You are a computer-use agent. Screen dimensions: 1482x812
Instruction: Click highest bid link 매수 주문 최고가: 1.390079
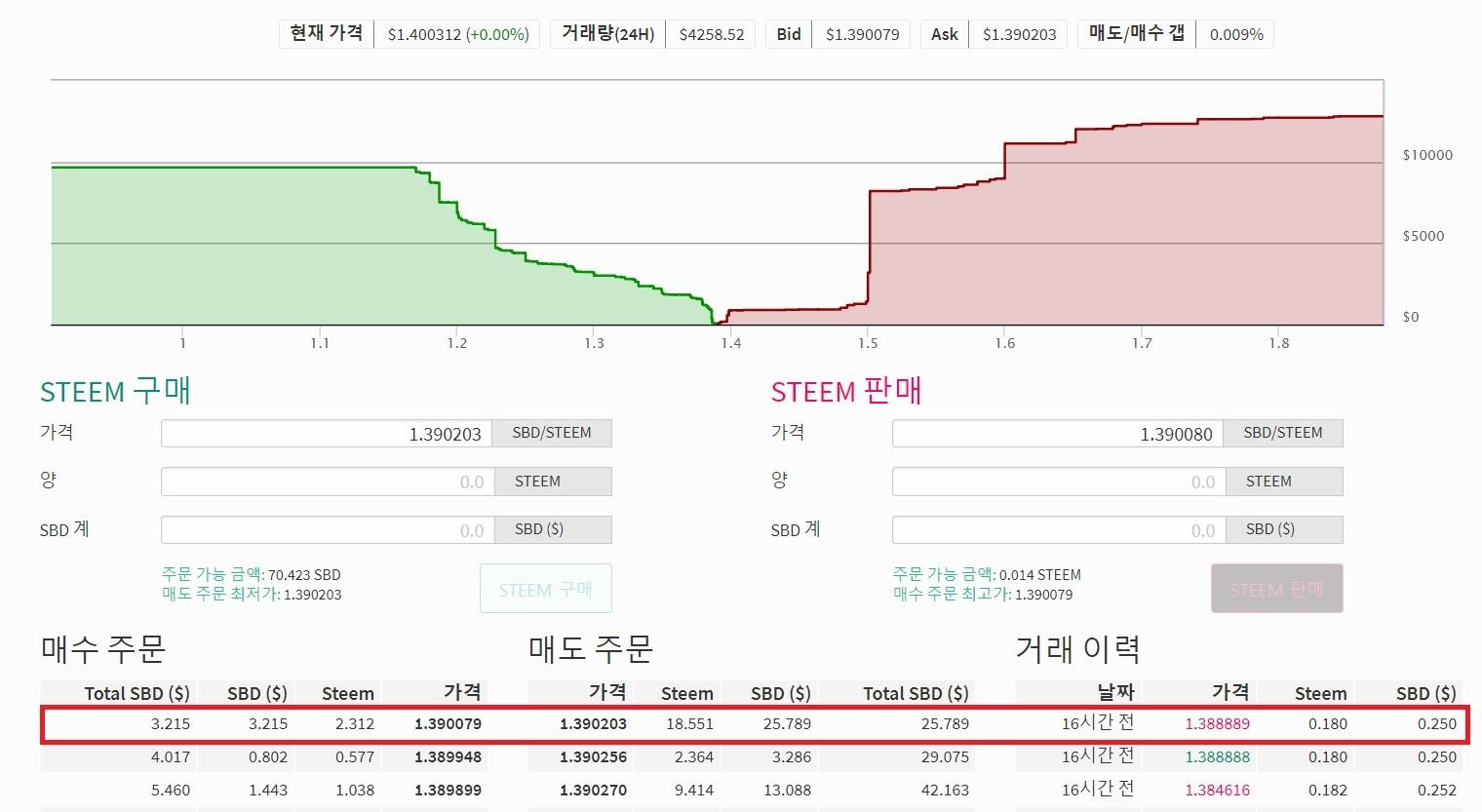coord(983,595)
